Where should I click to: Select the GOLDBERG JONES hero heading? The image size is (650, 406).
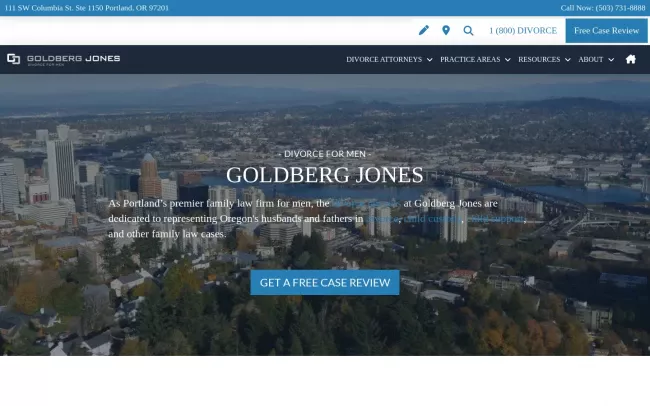325,175
